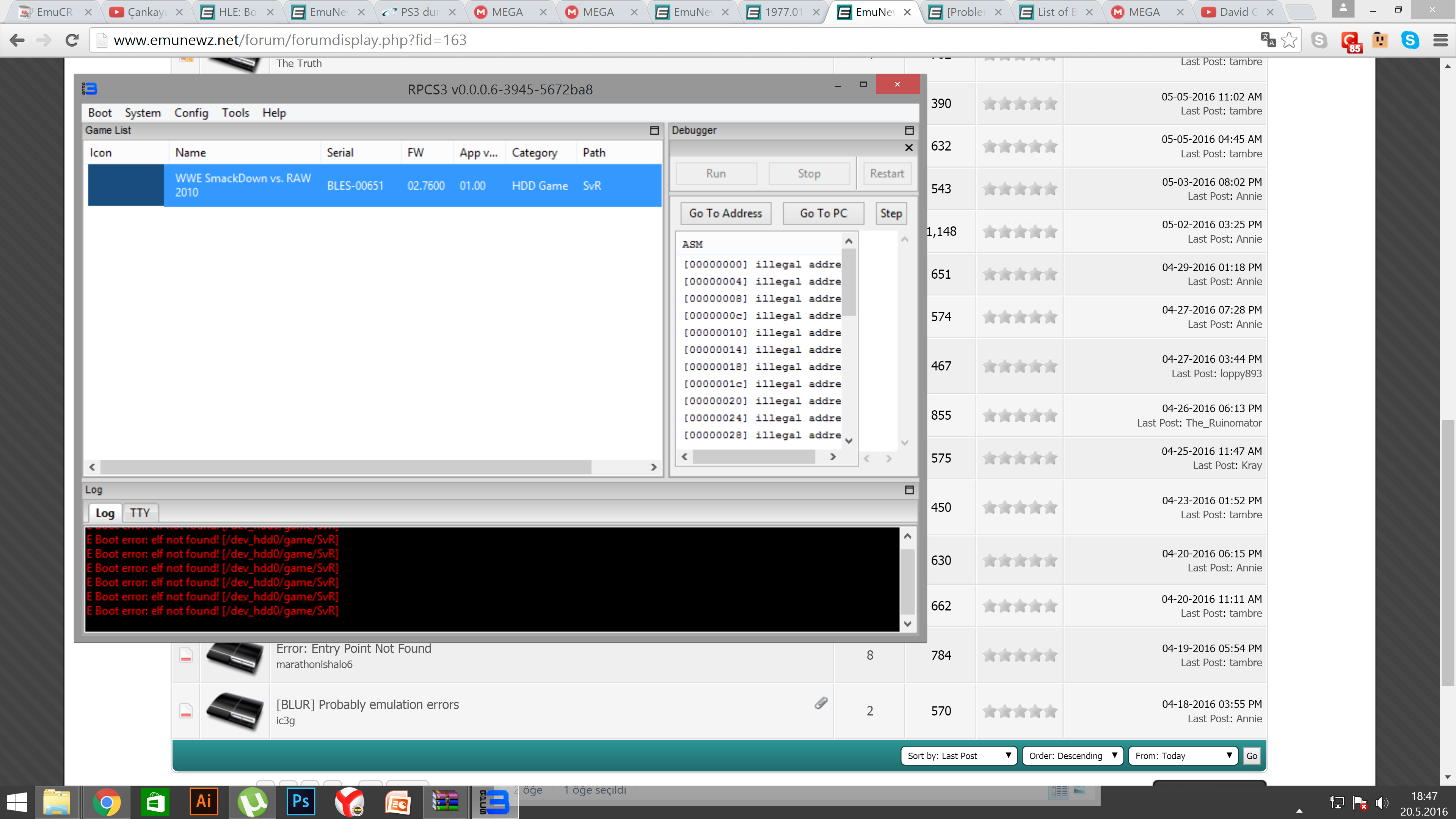Image resolution: width=1456 pixels, height=819 pixels.
Task: Undock the Debugger panel
Action: [x=910, y=130]
